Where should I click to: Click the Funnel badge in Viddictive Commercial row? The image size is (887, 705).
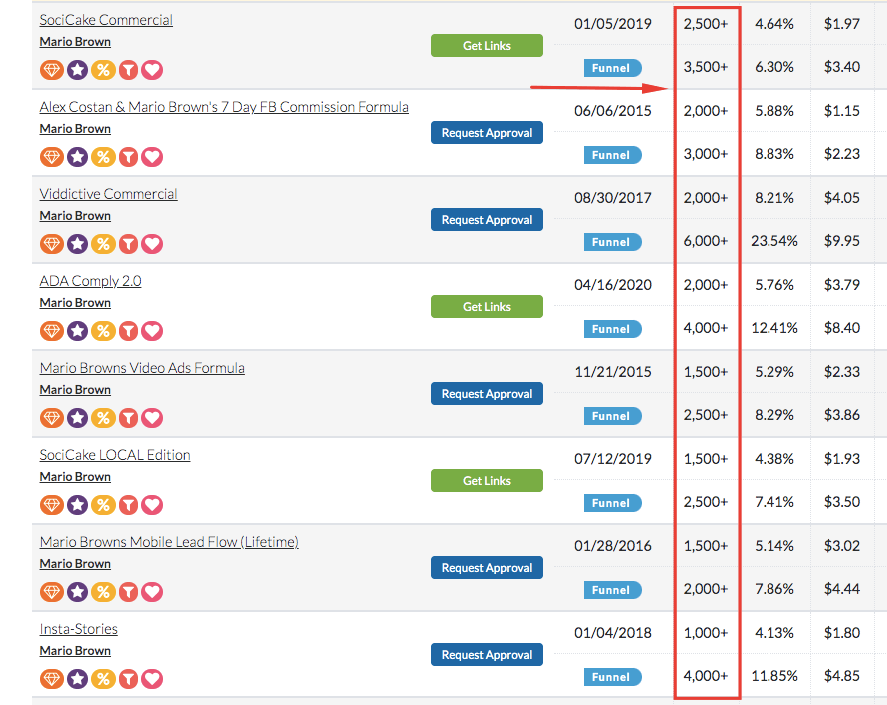[x=613, y=242]
